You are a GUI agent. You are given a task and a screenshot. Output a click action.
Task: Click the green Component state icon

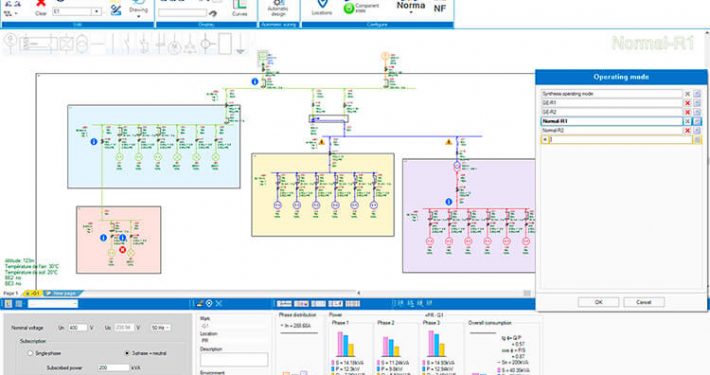349,8
